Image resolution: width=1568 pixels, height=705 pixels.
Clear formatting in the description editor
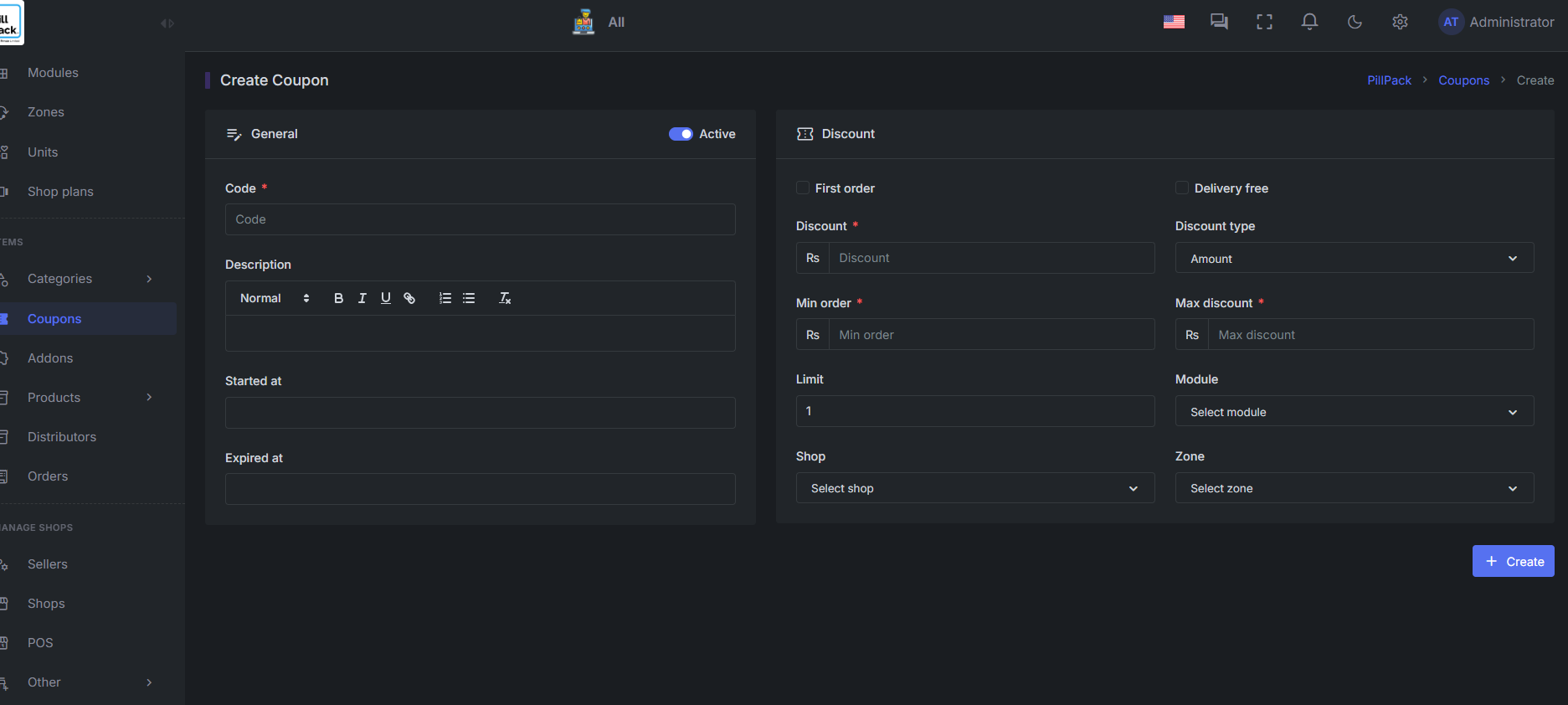(505, 298)
